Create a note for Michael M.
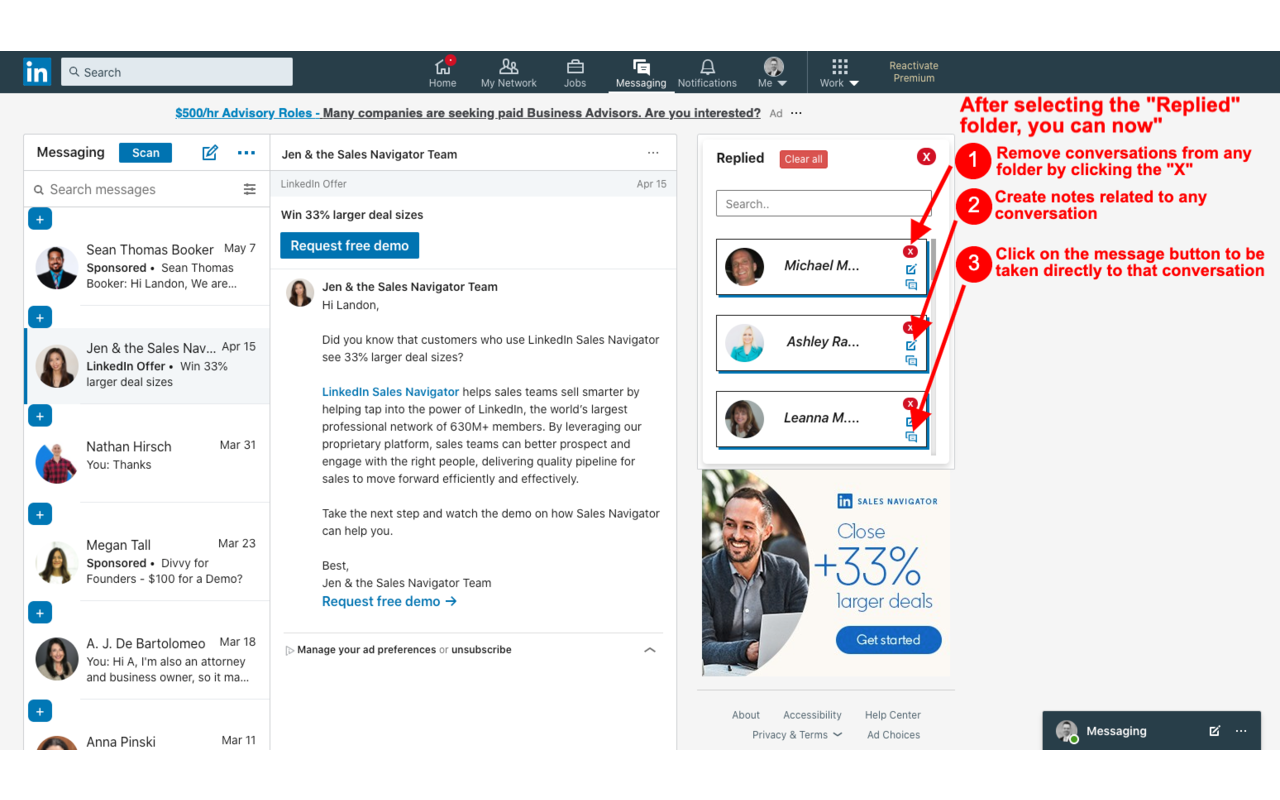 911,269
